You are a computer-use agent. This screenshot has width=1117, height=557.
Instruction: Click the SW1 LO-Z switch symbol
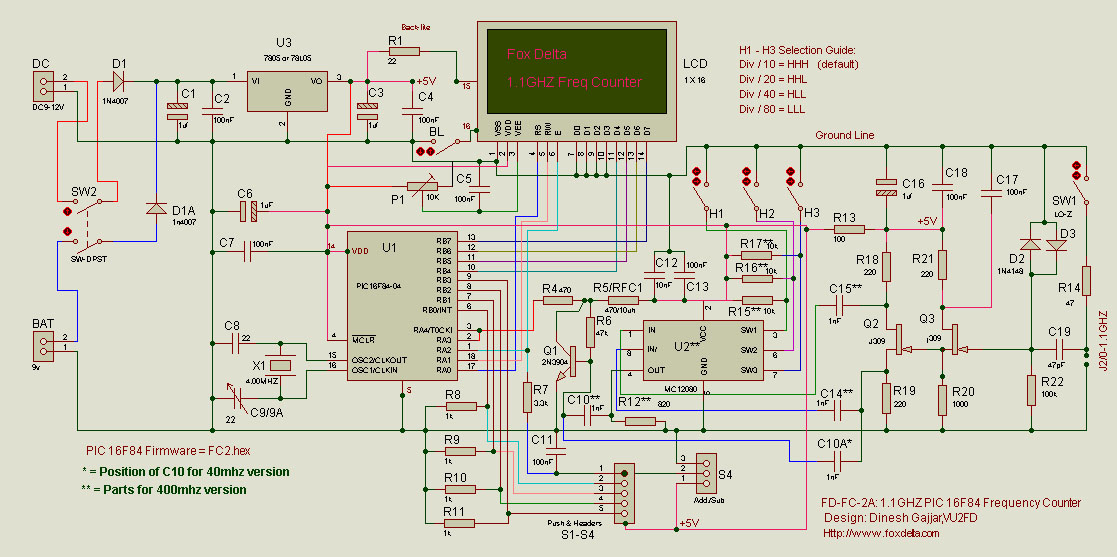coord(1079,184)
